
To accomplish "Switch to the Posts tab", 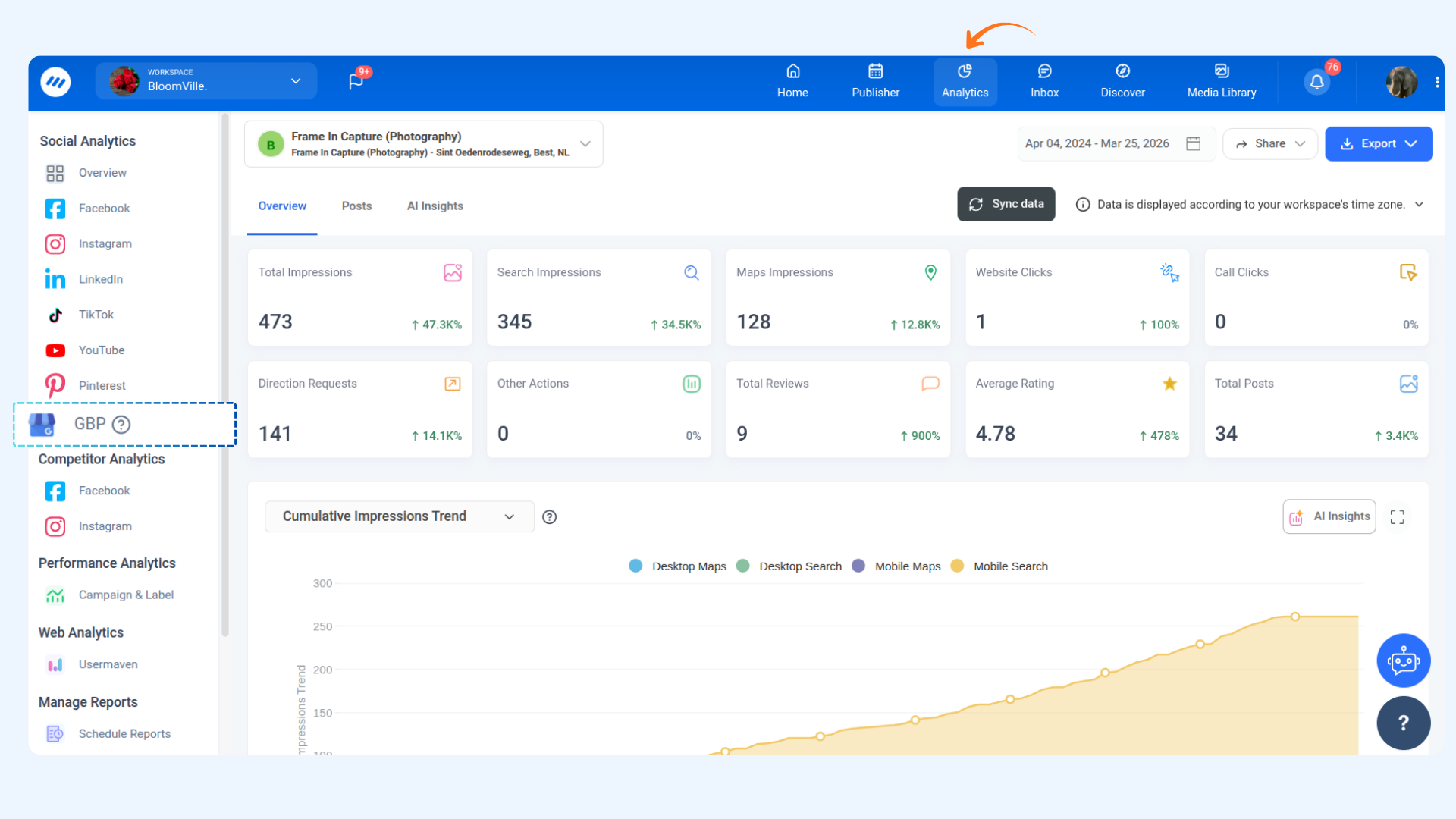I will [356, 206].
